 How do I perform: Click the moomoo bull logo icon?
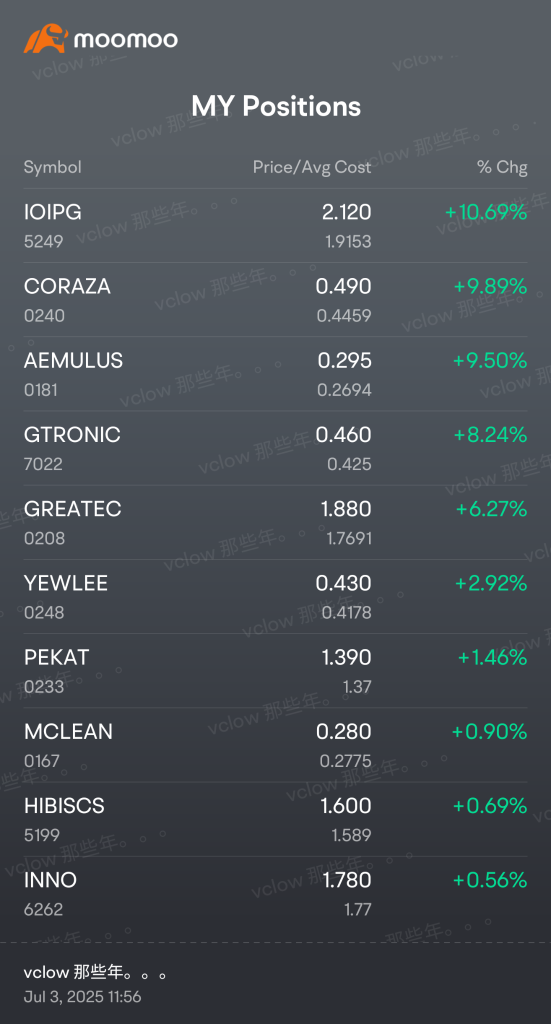point(46,39)
